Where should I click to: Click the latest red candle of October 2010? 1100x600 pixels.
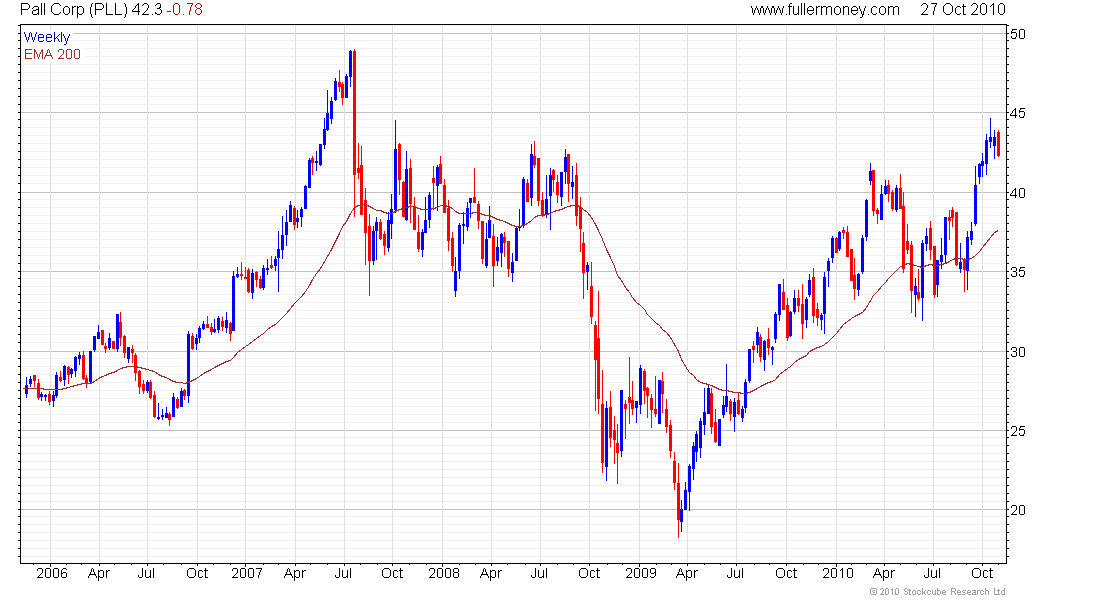(998, 144)
